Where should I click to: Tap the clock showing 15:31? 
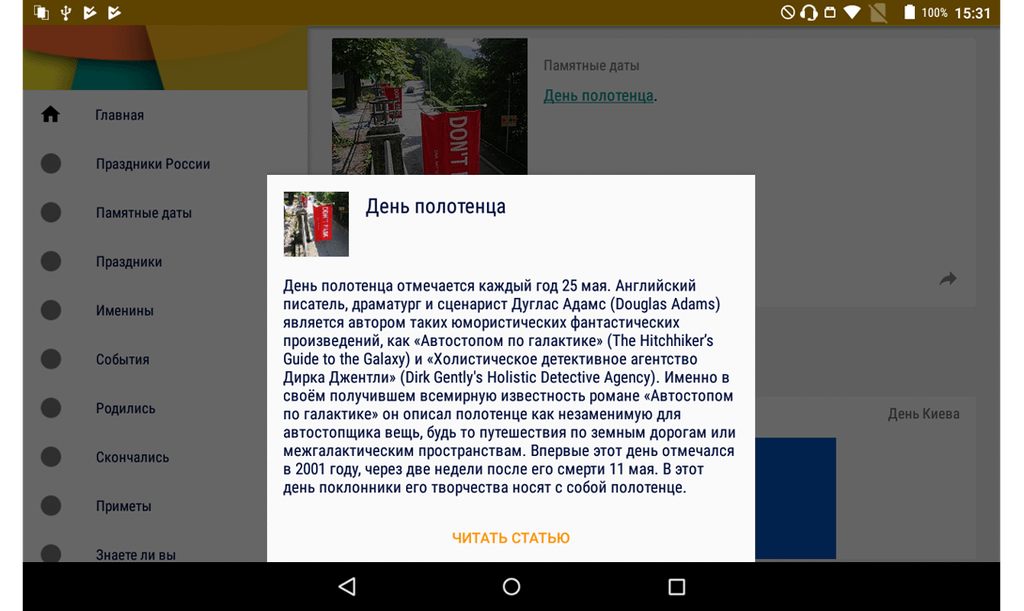pos(972,13)
